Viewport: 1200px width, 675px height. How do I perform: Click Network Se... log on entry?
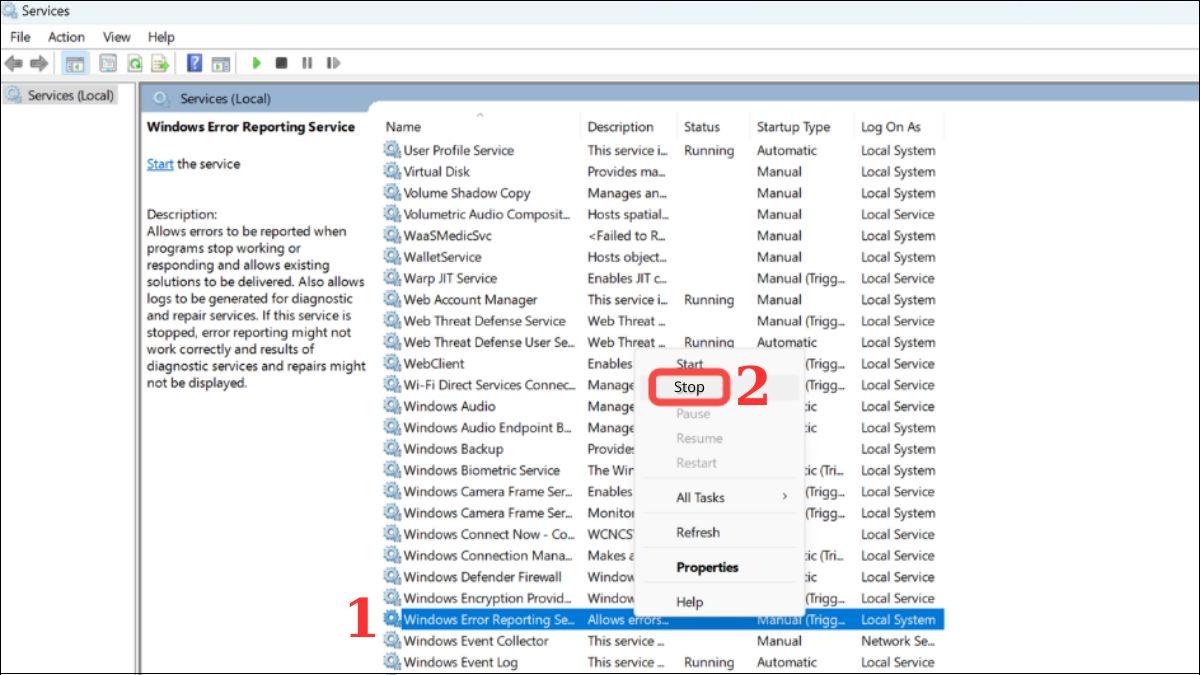[898, 641]
